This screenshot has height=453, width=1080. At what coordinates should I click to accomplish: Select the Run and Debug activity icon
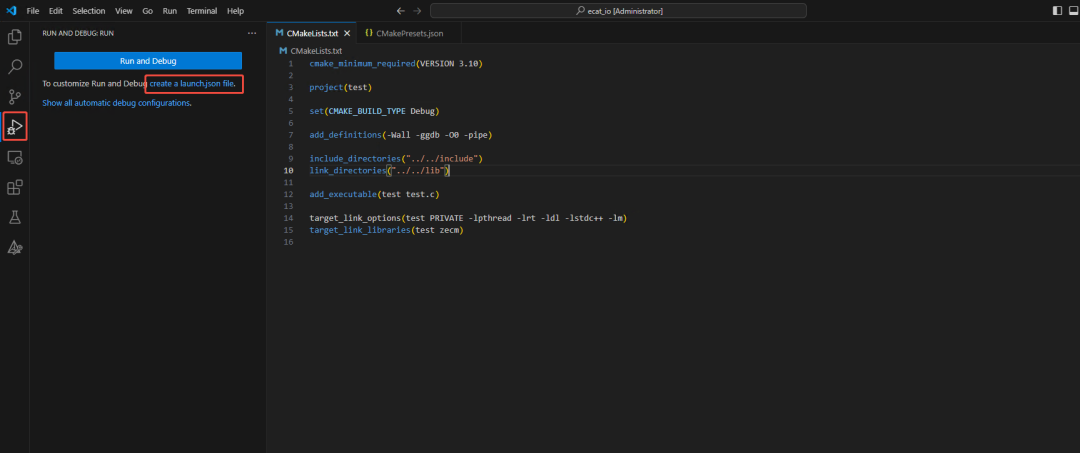coord(14,127)
